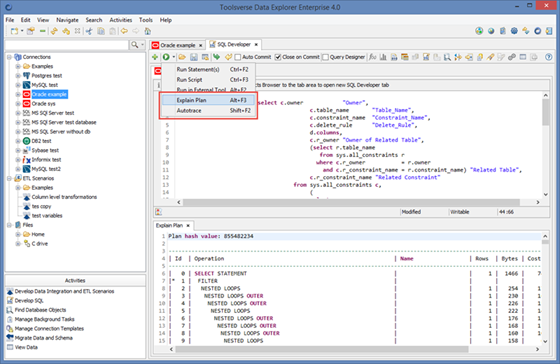Click the green commit arrow icon
560x364 pixels.
pyautogui.click(x=216, y=57)
